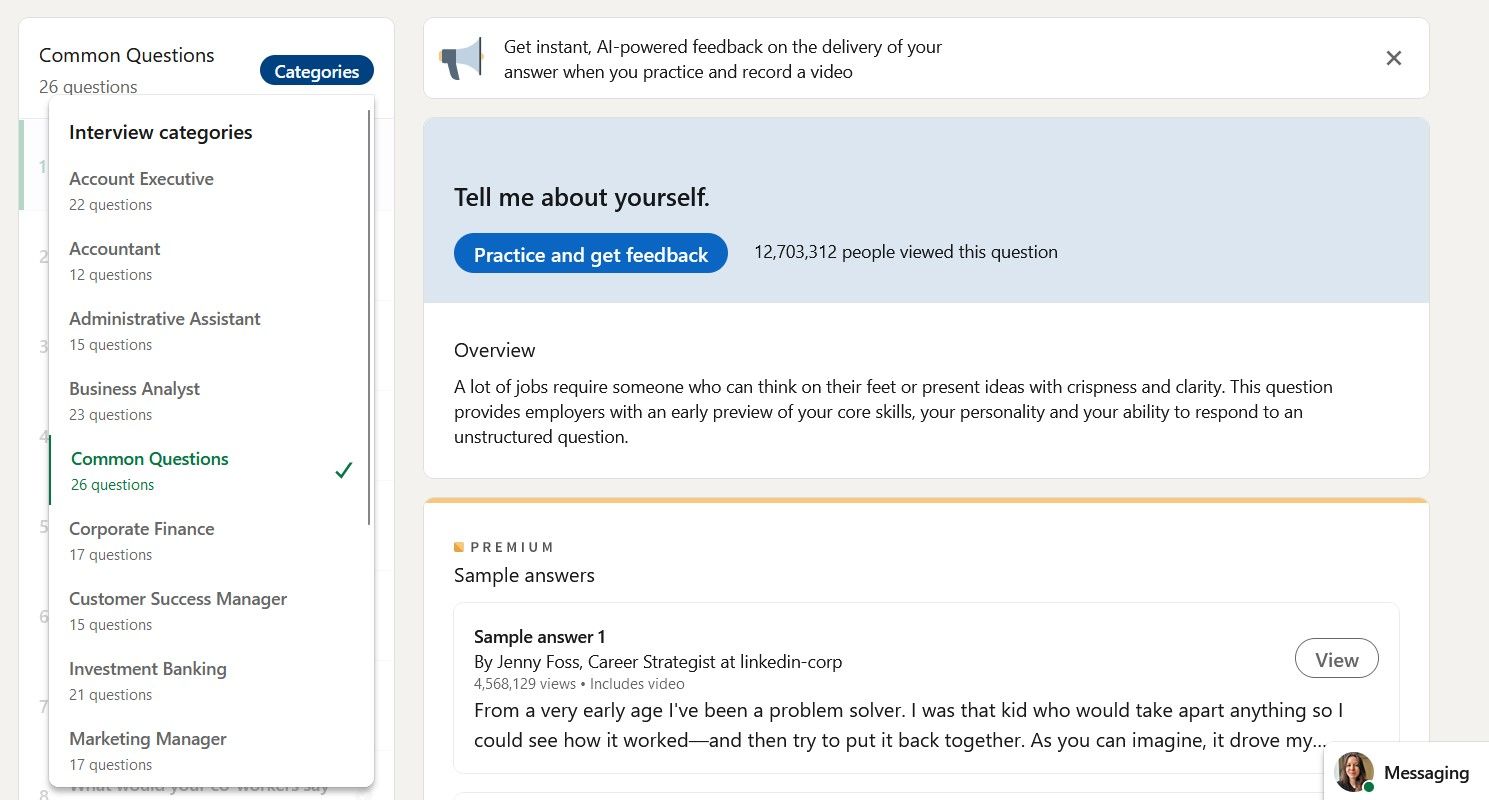
Task: Click the green checkmark beside Common Questions
Action: pyautogui.click(x=344, y=470)
